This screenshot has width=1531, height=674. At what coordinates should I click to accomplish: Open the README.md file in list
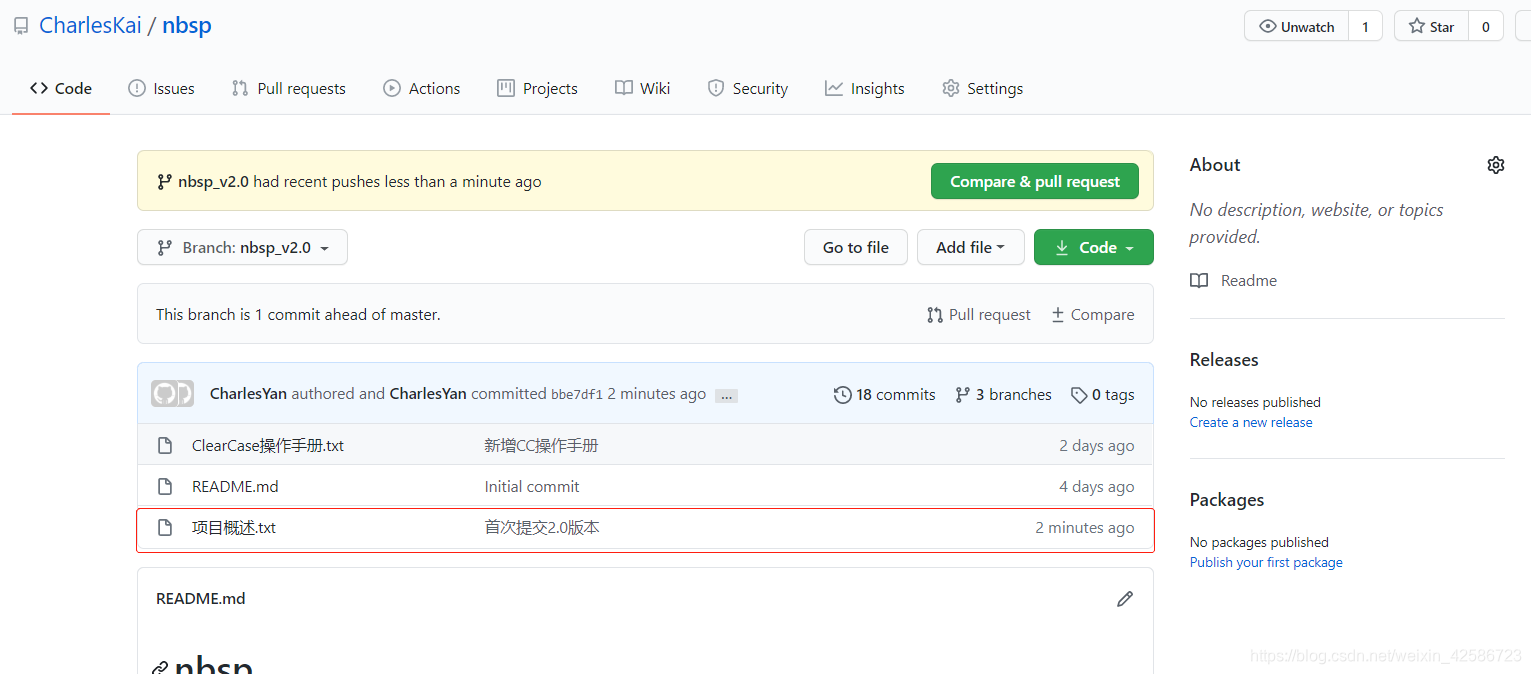[235, 486]
